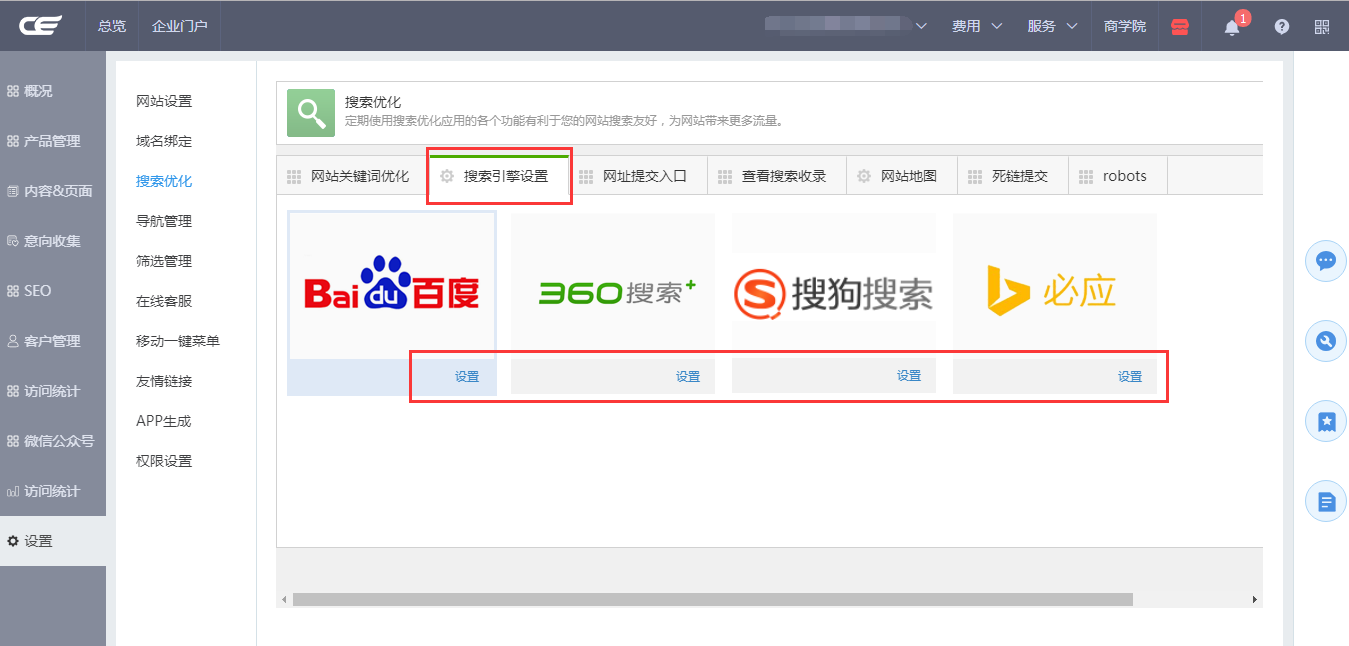Image resolution: width=1349 pixels, height=646 pixels.
Task: Click the document floating icon
Action: (1326, 501)
